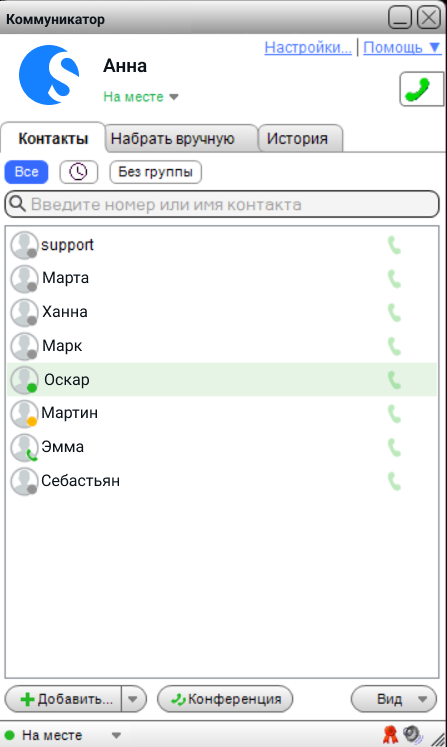The image size is (447, 747).
Task: Open the Набрать вручную tab
Action: pyautogui.click(x=181, y=139)
